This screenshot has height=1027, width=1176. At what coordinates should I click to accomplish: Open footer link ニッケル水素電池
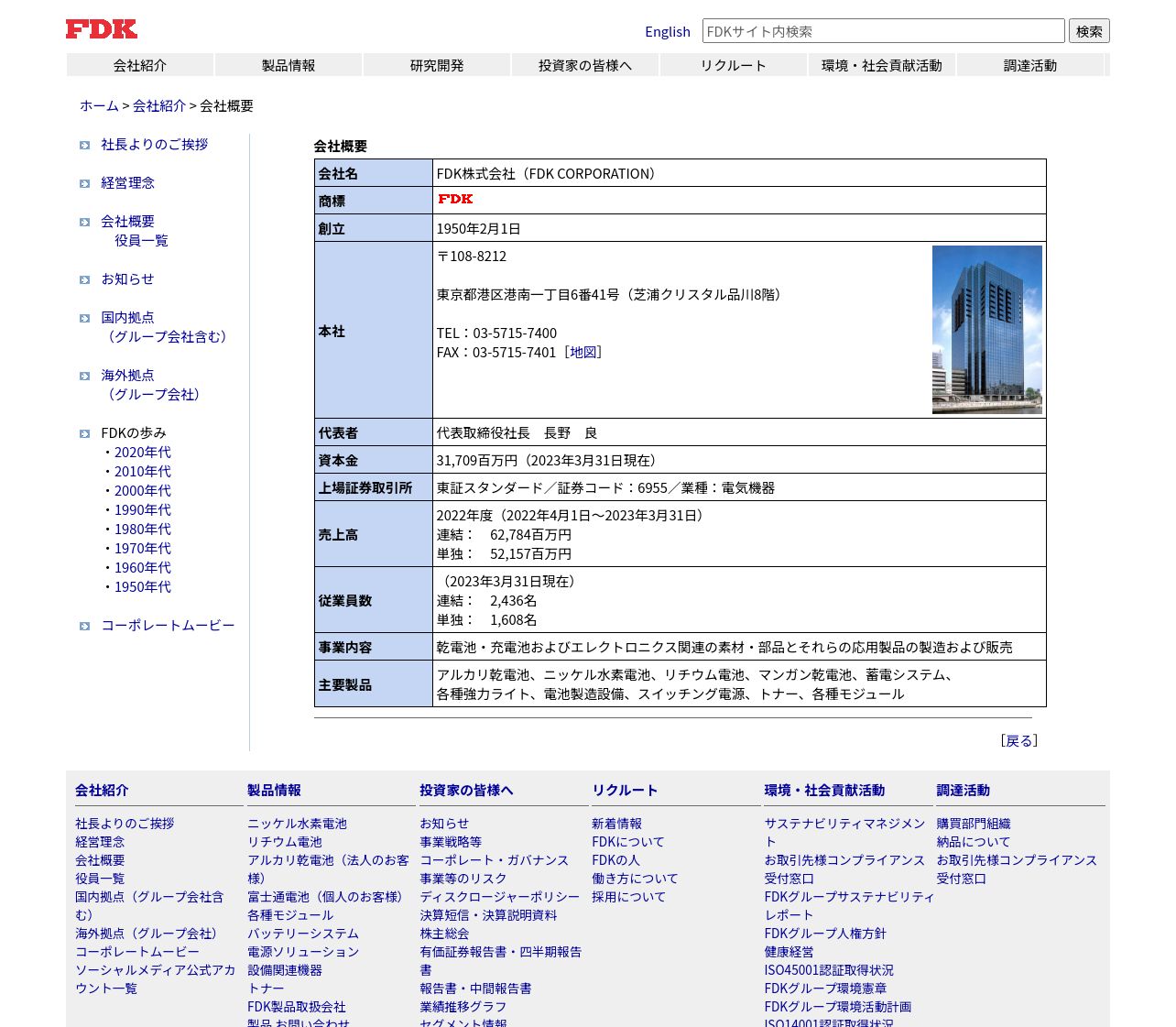click(x=298, y=825)
